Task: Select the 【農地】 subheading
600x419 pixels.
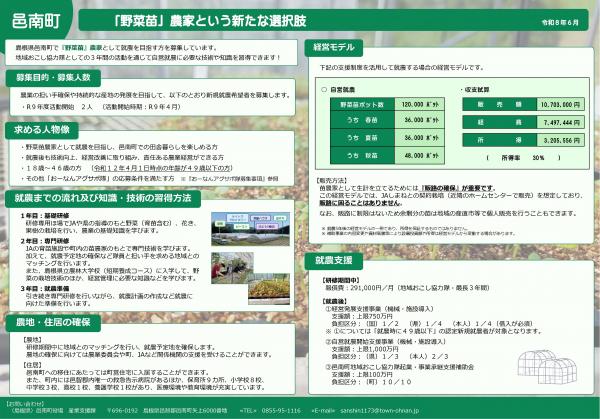Action: [x=33, y=339]
